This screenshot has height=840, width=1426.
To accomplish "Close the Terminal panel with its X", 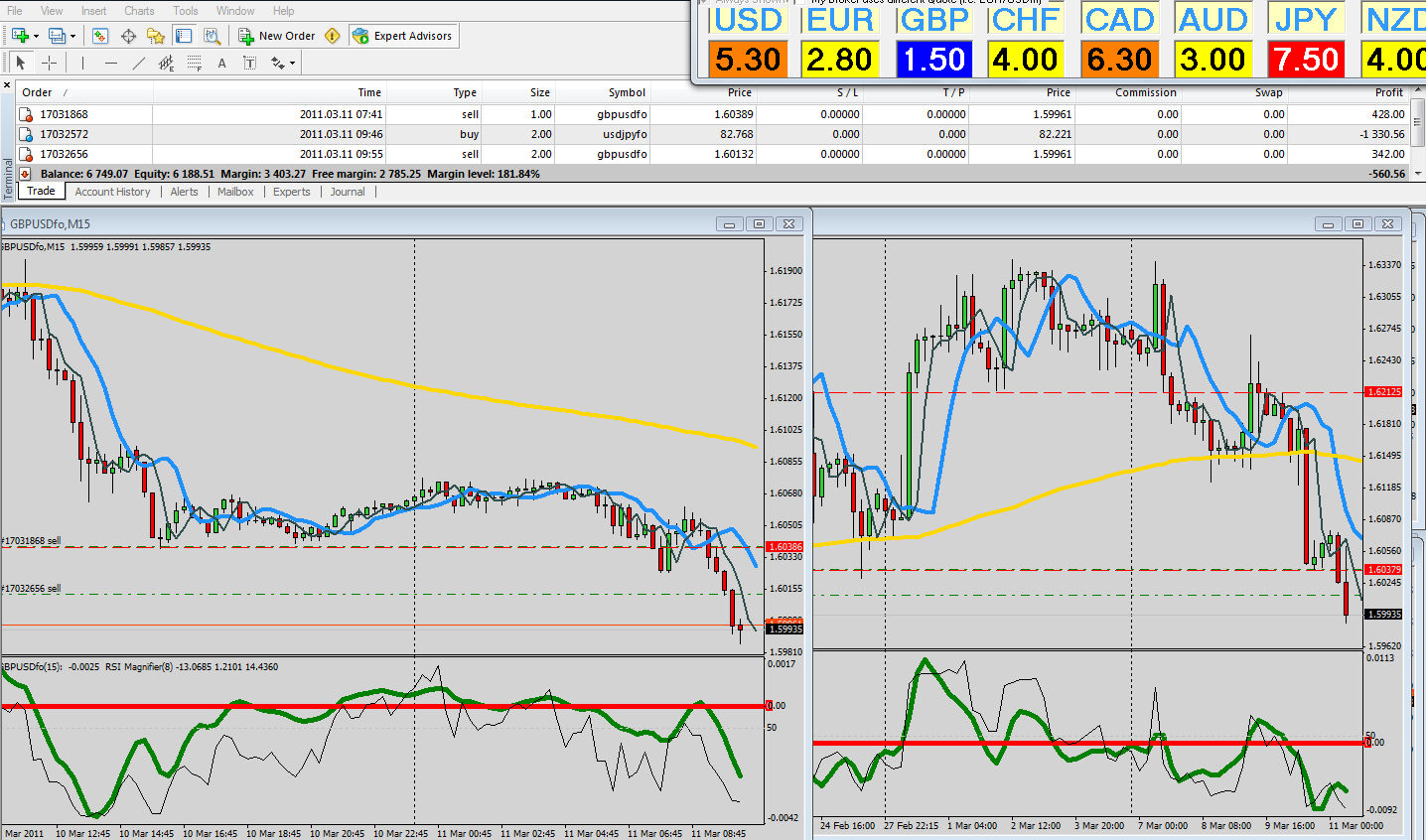I will 8,86.
